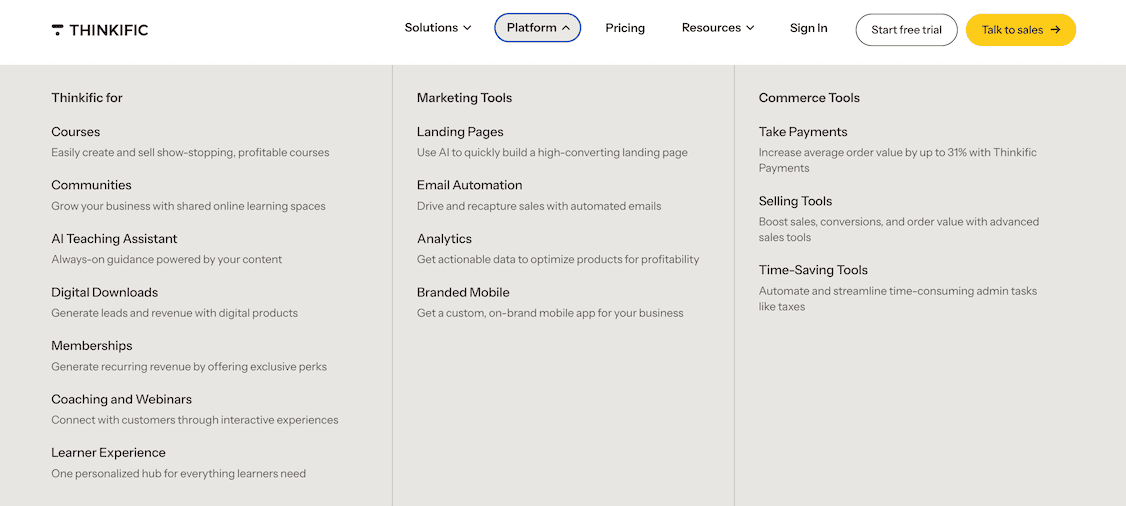Select Learner Experience
Image resolution: width=1126 pixels, height=506 pixels.
(x=108, y=453)
